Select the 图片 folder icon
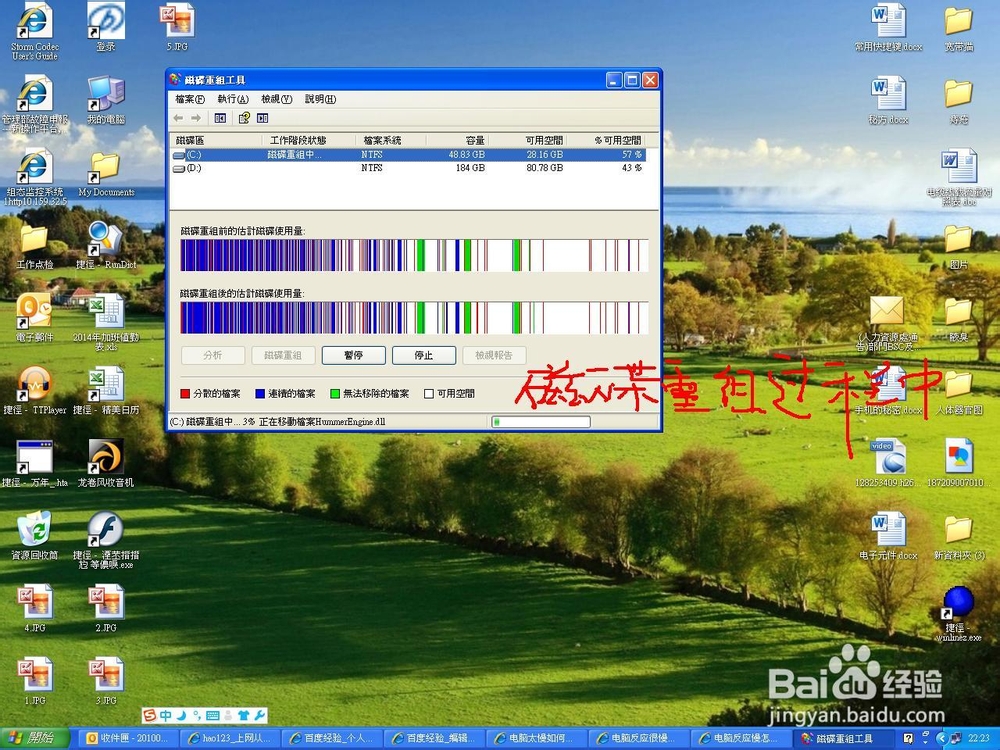The width and height of the screenshot is (1000, 750). [959, 246]
